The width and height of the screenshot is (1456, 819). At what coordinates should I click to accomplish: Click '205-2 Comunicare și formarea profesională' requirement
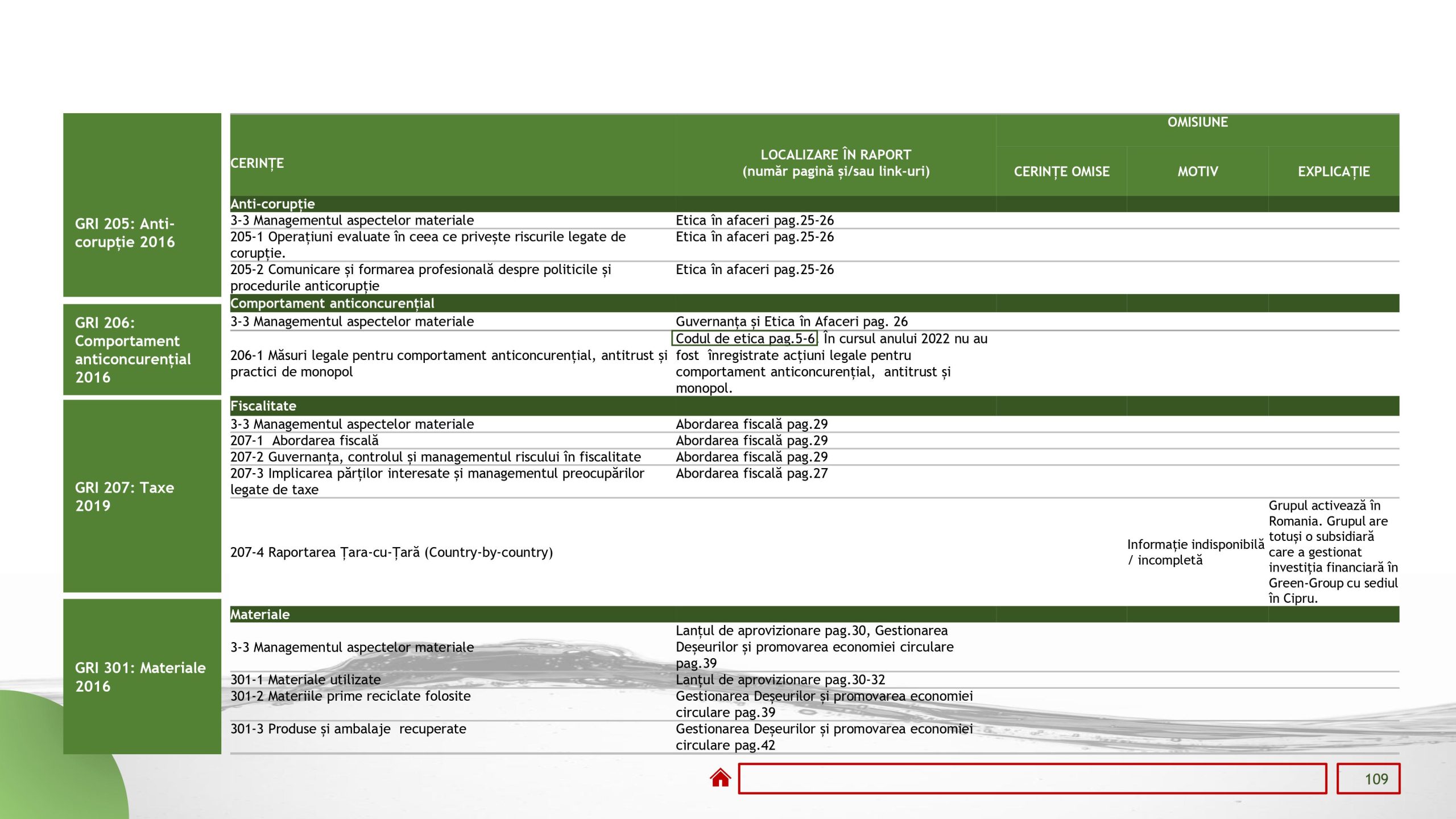(420, 278)
